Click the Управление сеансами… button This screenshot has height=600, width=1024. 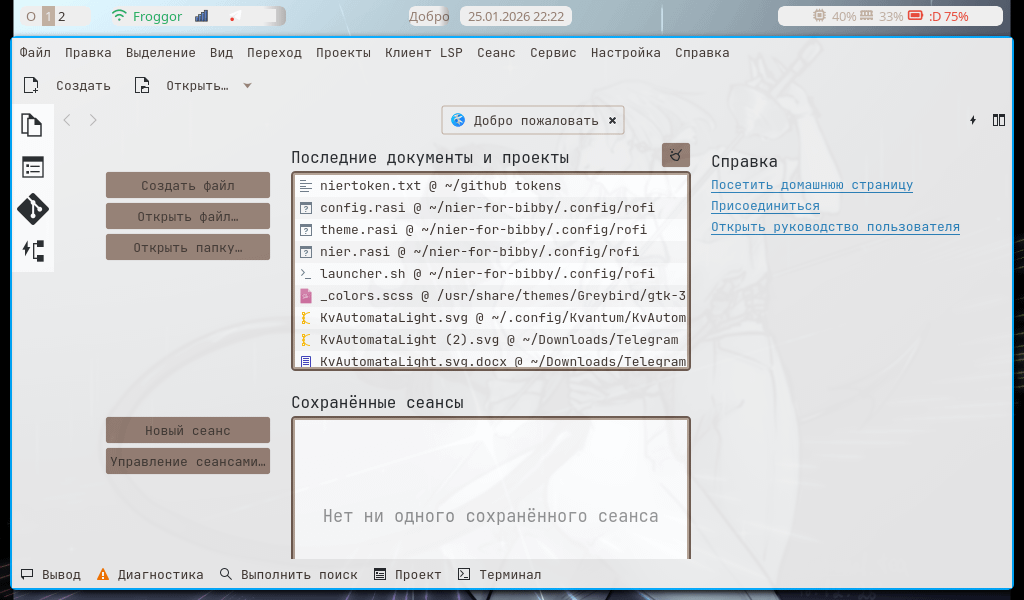188,461
